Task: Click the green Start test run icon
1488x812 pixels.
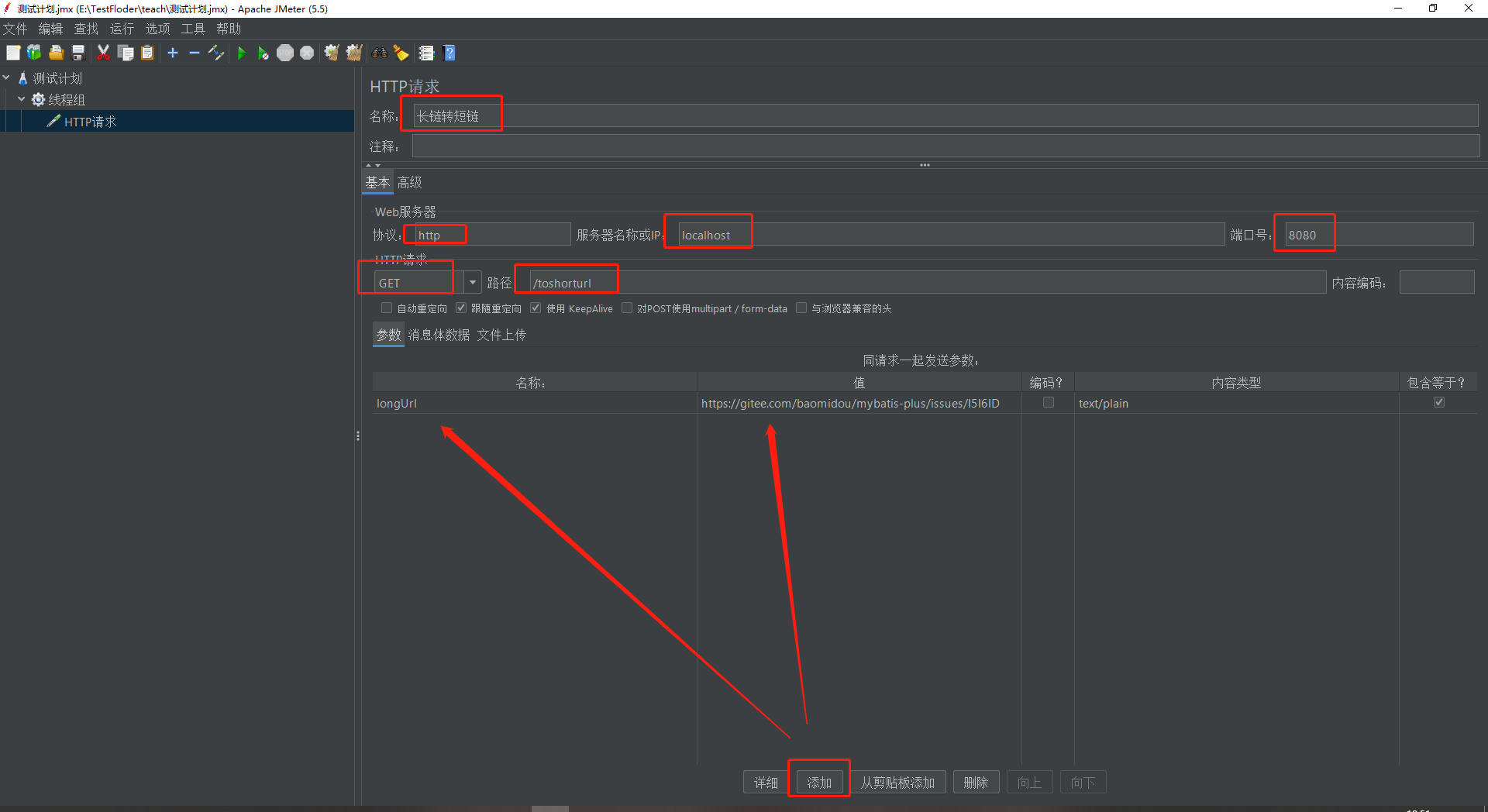Action: [242, 53]
